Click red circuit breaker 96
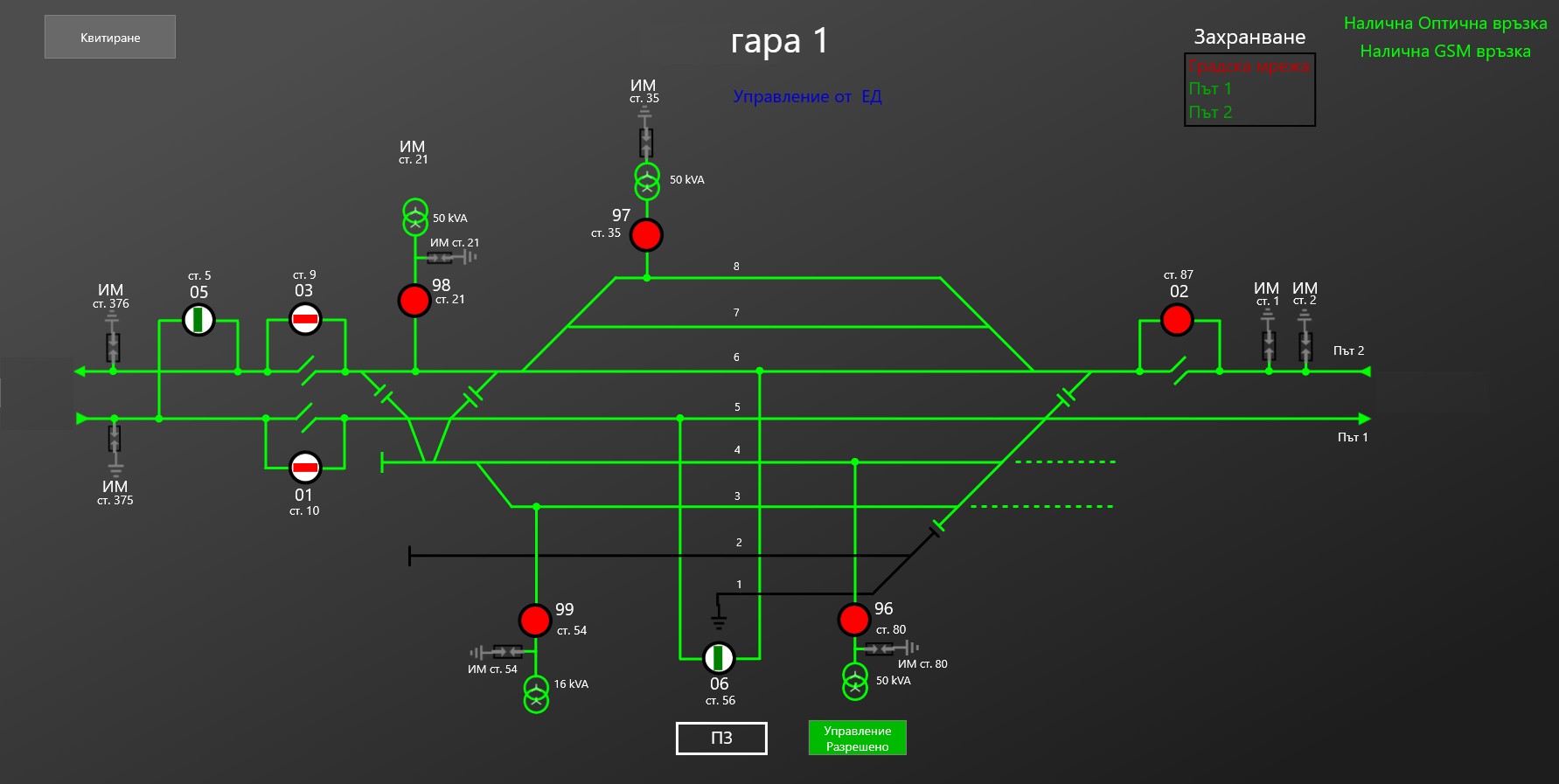 click(853, 619)
